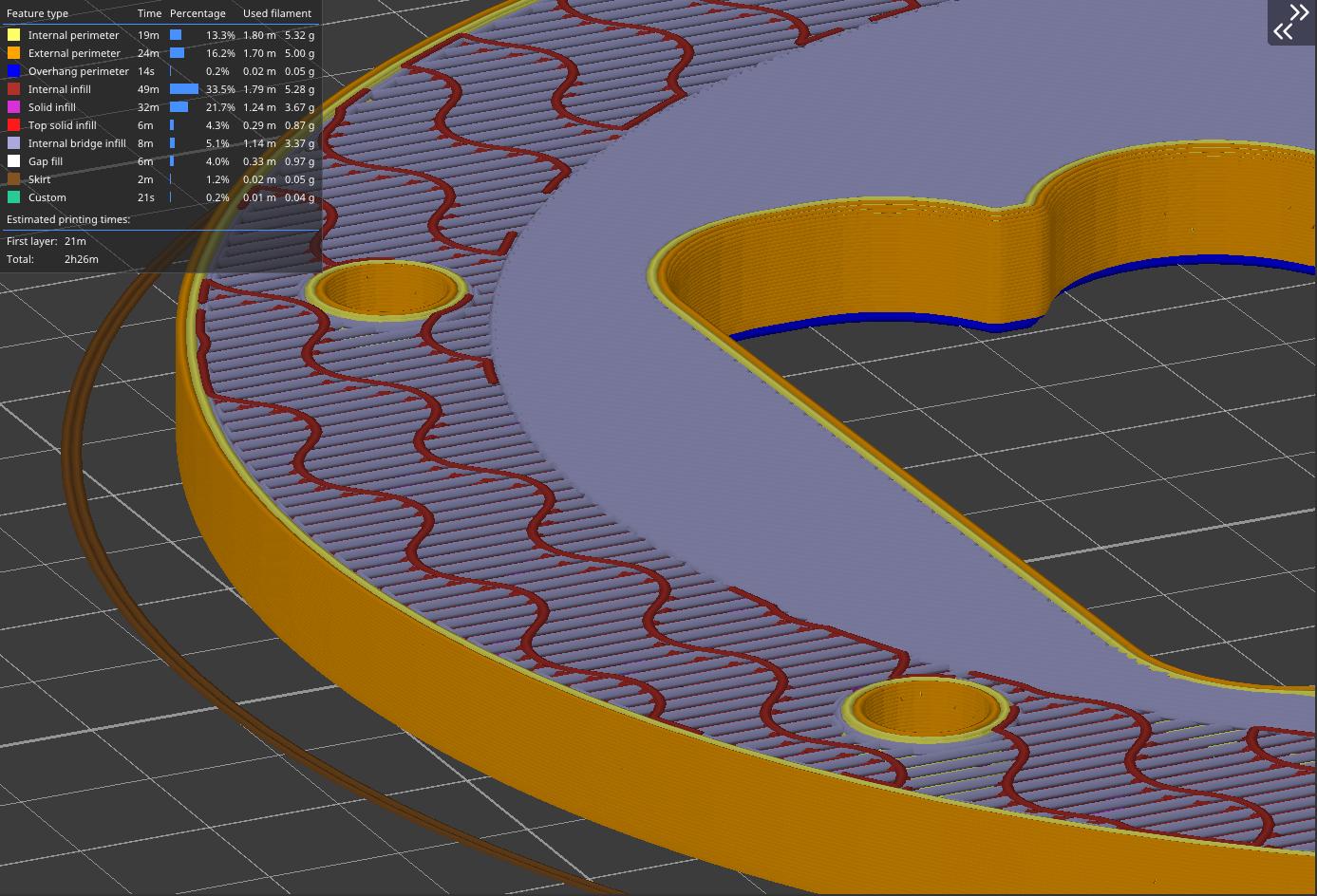Click the "Internal perimeter" label

[73, 35]
